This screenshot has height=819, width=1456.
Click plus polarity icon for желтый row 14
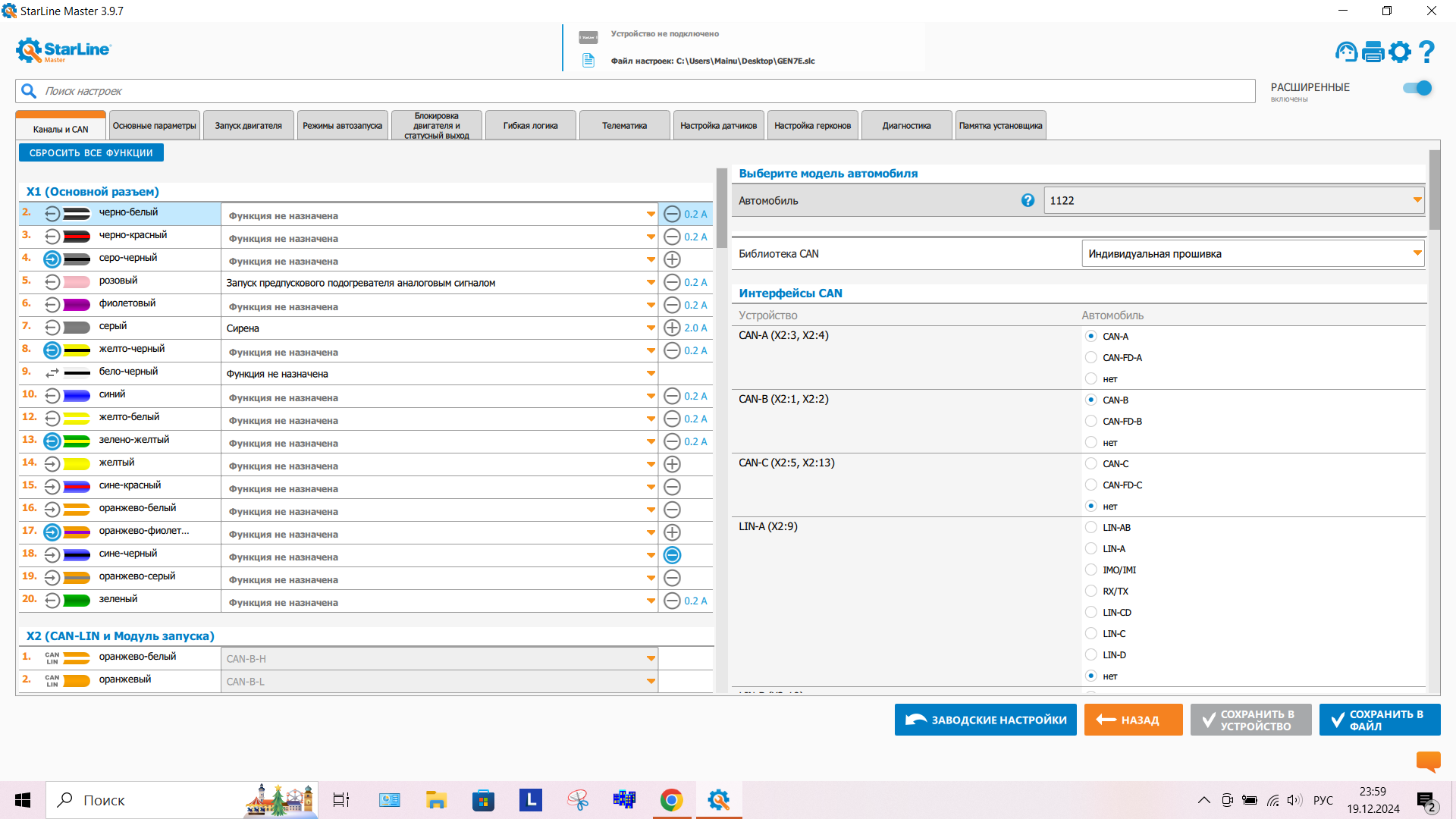[x=672, y=464]
